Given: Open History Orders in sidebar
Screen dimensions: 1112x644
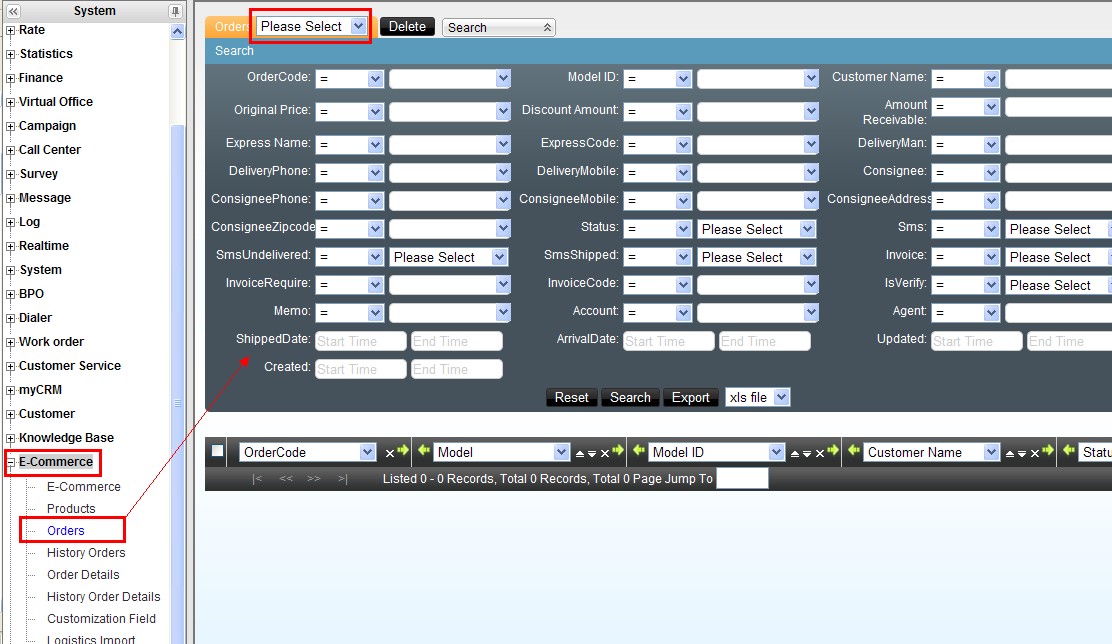Looking at the screenshot, I should pos(86,553).
